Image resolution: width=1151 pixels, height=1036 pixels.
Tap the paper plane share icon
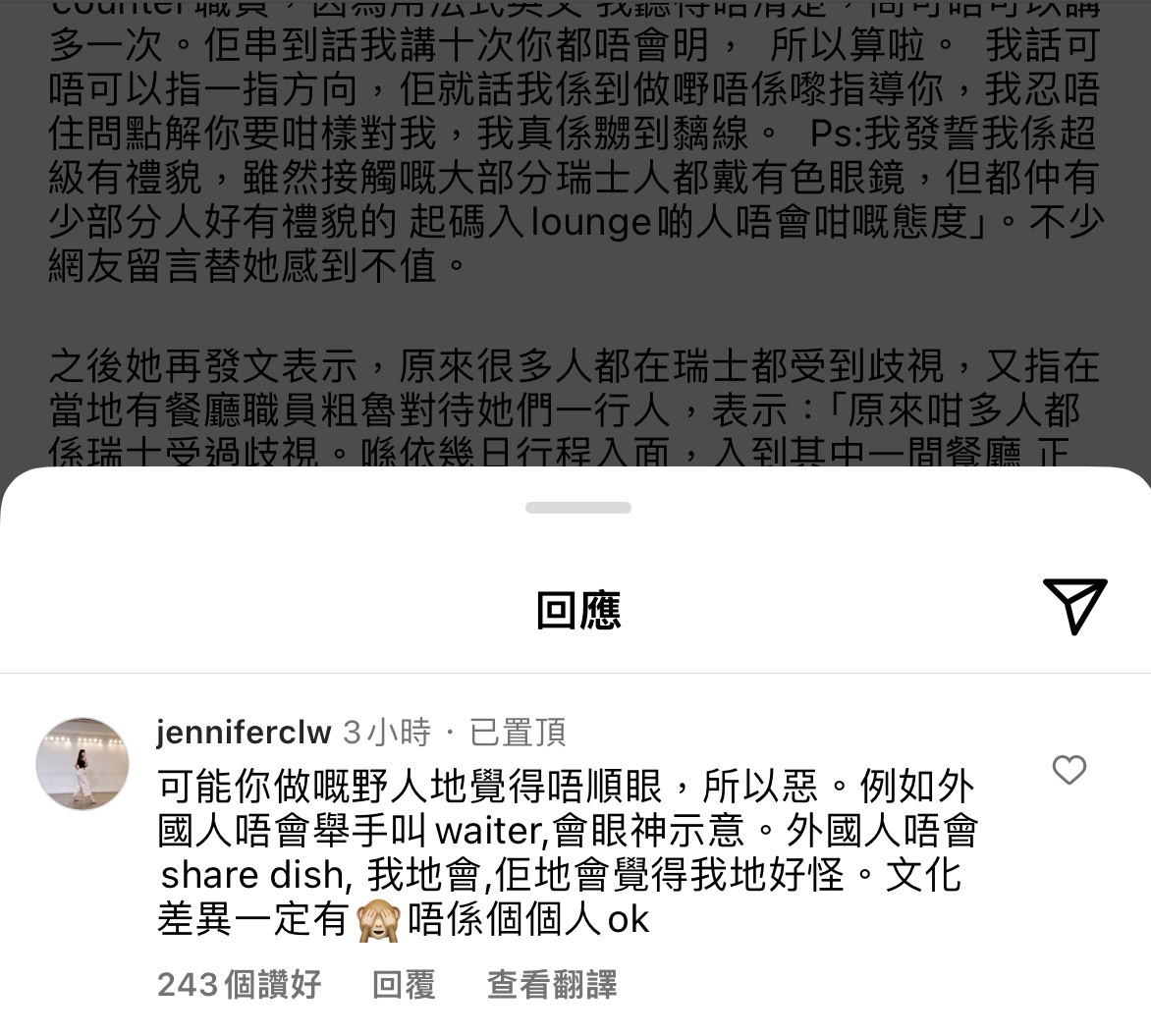pyautogui.click(x=1074, y=607)
